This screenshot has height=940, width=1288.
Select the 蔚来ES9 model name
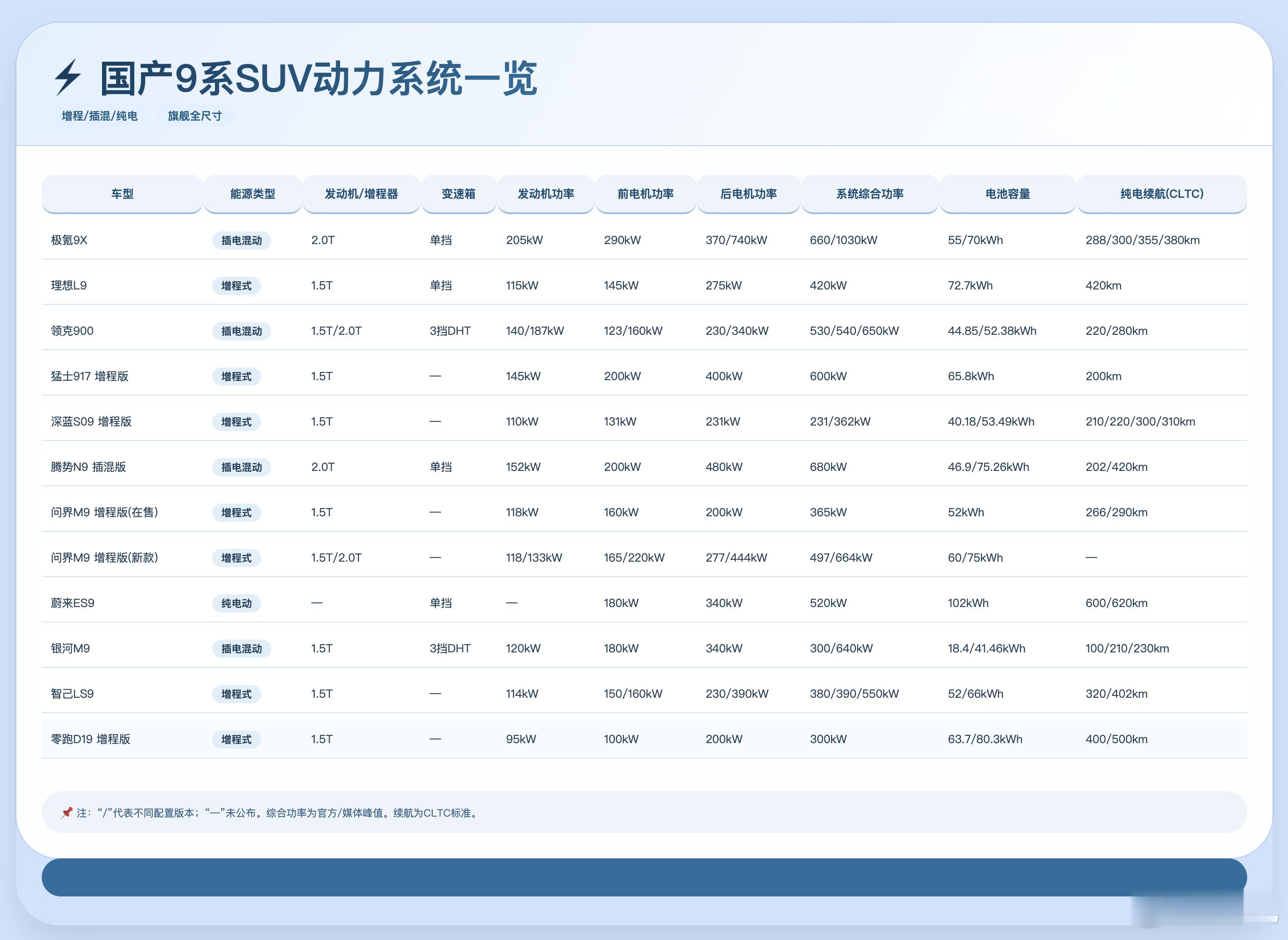pos(72,603)
